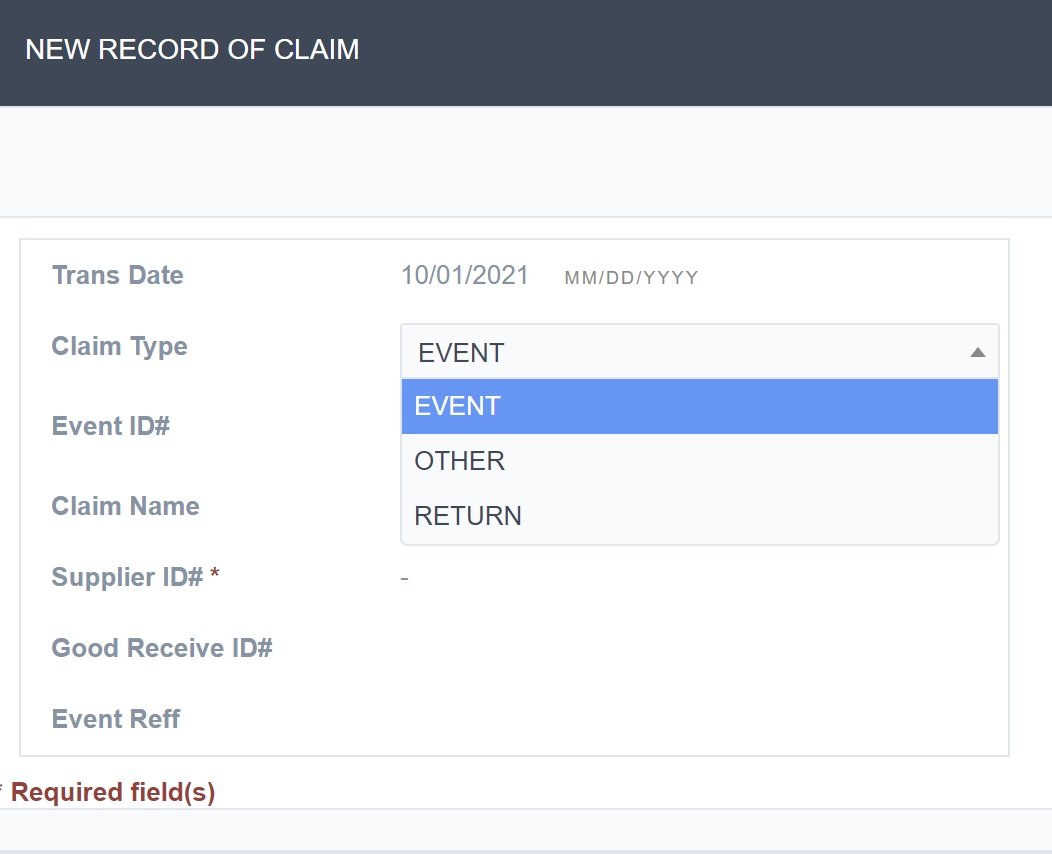This screenshot has height=854, width=1052.
Task: Click the Claim Type combo box showing EVENT
Action: click(x=680, y=352)
